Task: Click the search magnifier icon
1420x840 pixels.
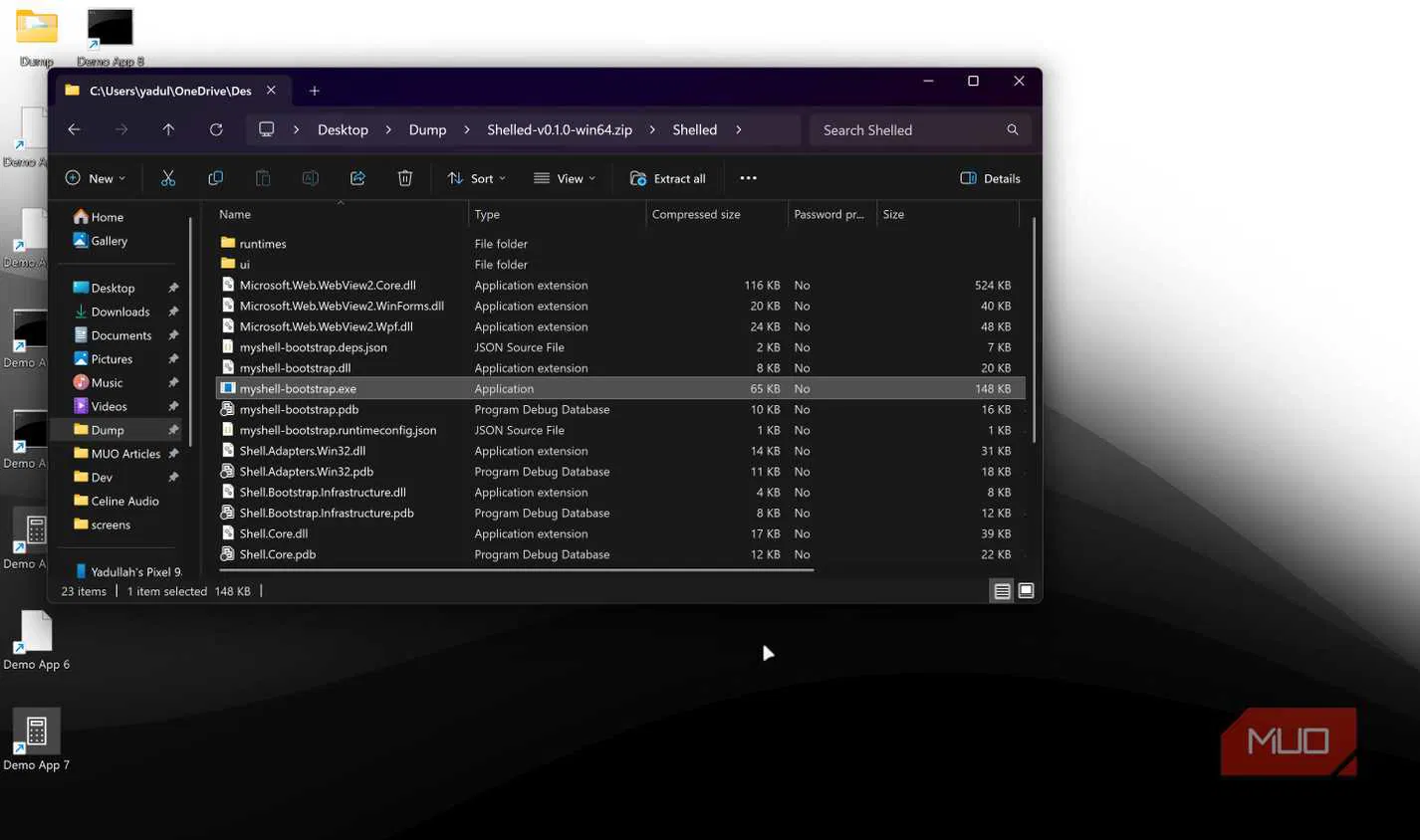Action: 1013,129
